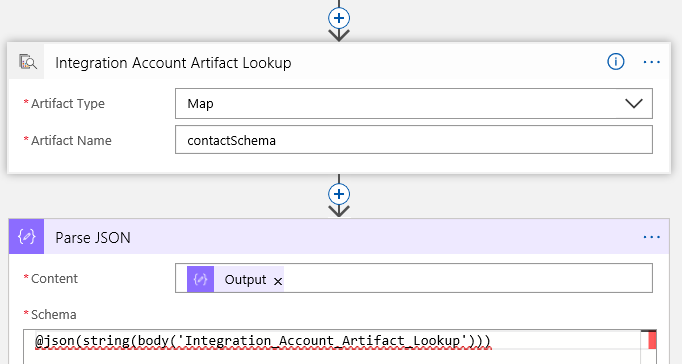Click the top plus insert-step button

[x=339, y=18]
